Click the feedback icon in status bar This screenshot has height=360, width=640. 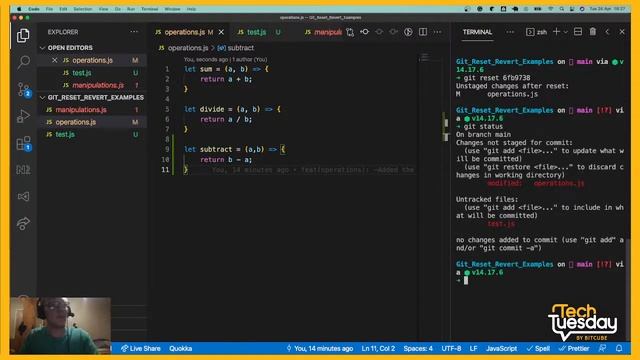(602, 348)
